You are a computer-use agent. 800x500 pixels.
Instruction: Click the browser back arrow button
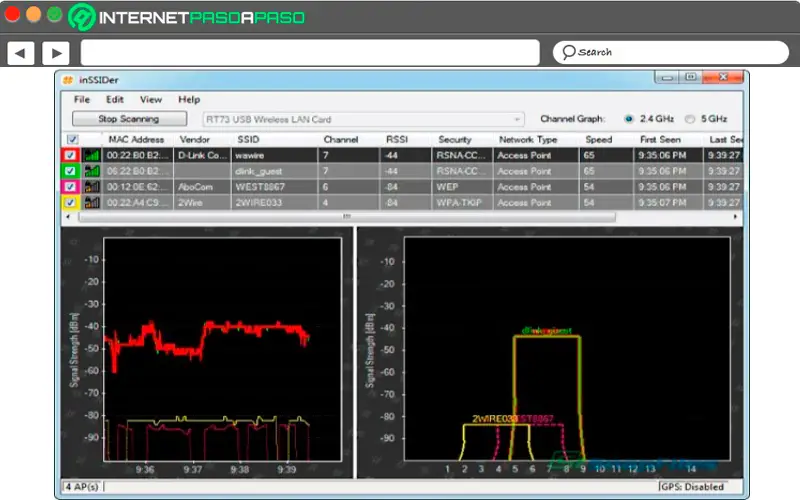tap(20, 53)
